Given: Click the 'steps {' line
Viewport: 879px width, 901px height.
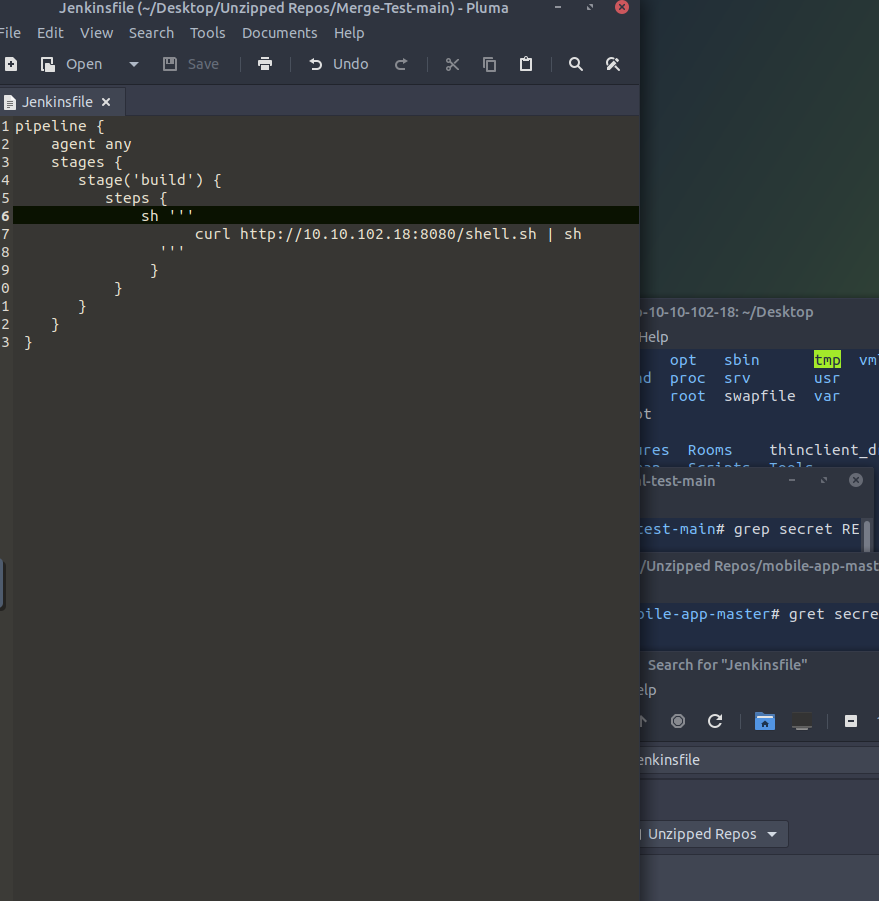Looking at the screenshot, I should pyautogui.click(x=136, y=198).
